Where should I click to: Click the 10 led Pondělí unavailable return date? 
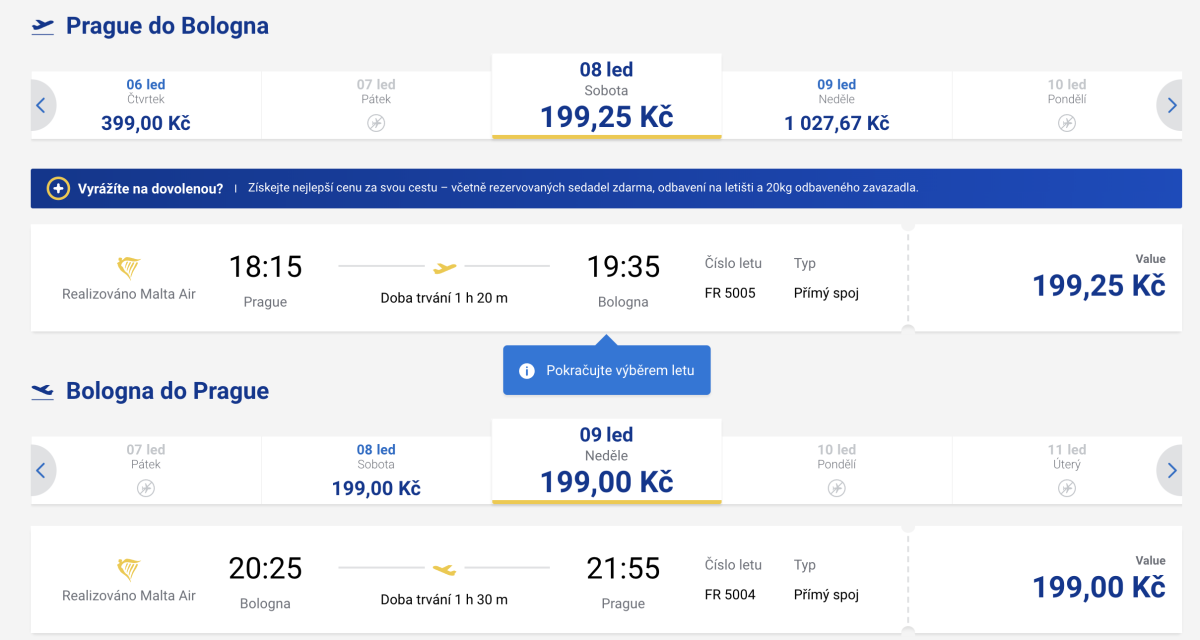(836, 470)
